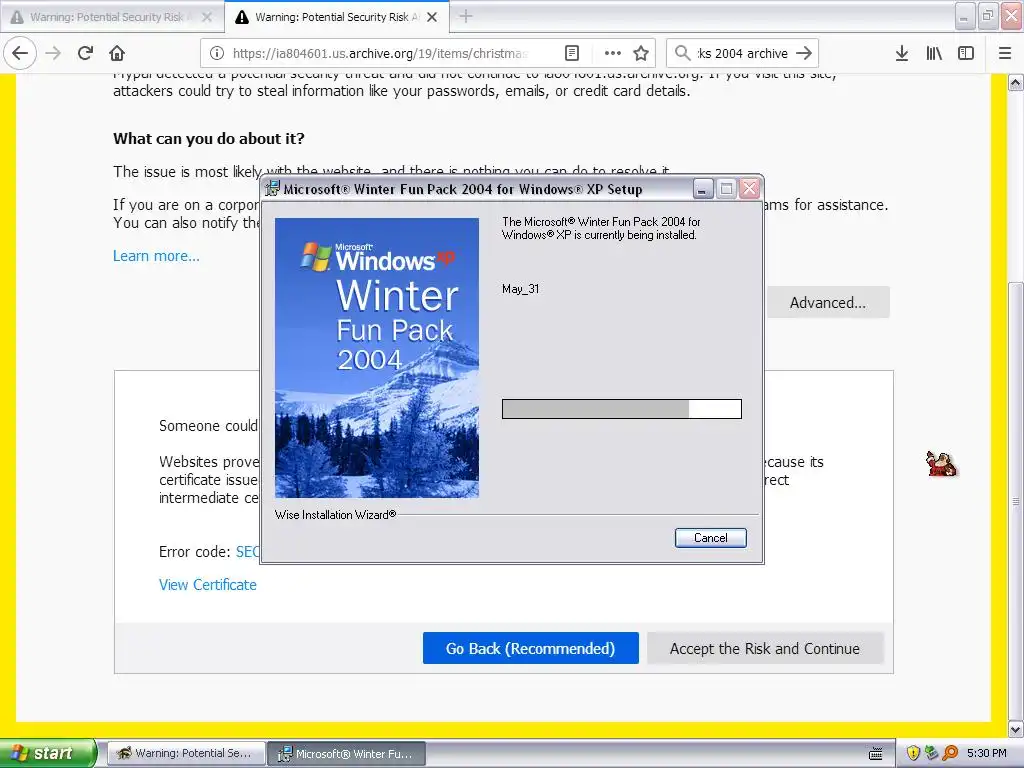1024x768 pixels.
Task: Open page actions three-dot menu
Action: [x=613, y=53]
